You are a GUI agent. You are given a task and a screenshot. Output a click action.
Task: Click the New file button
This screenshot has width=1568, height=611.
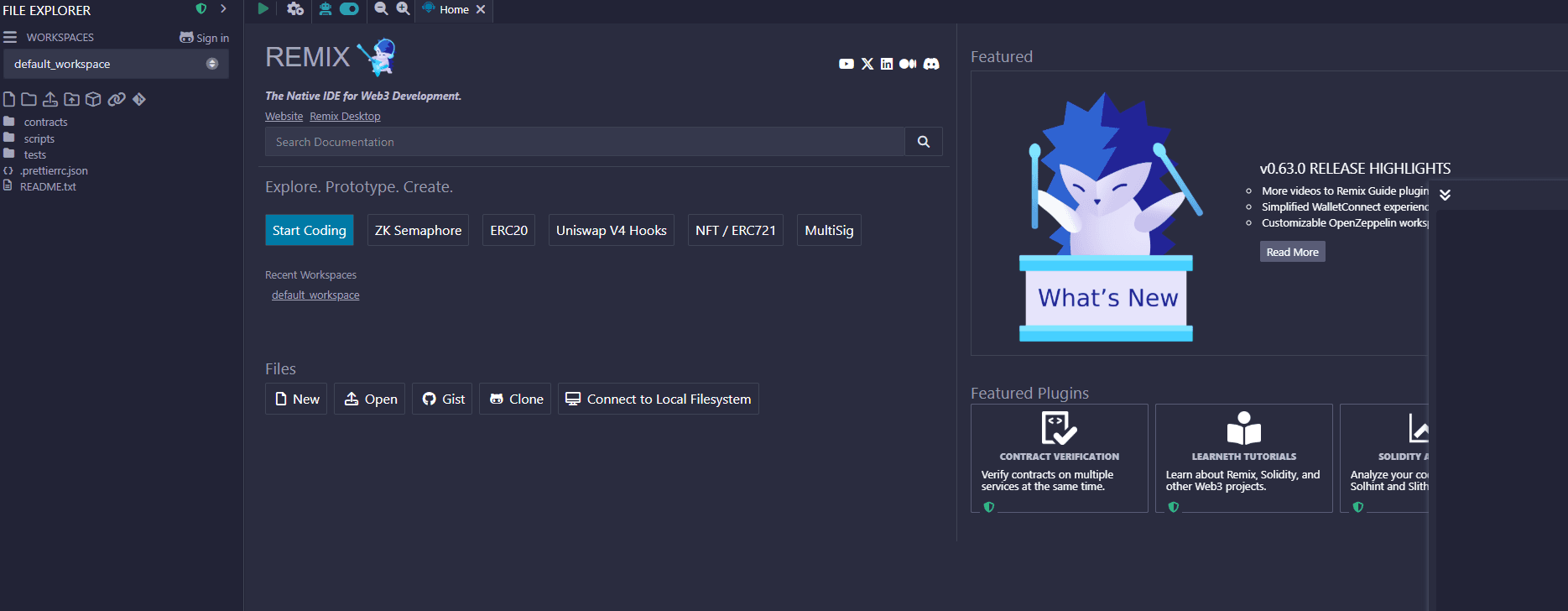(296, 399)
